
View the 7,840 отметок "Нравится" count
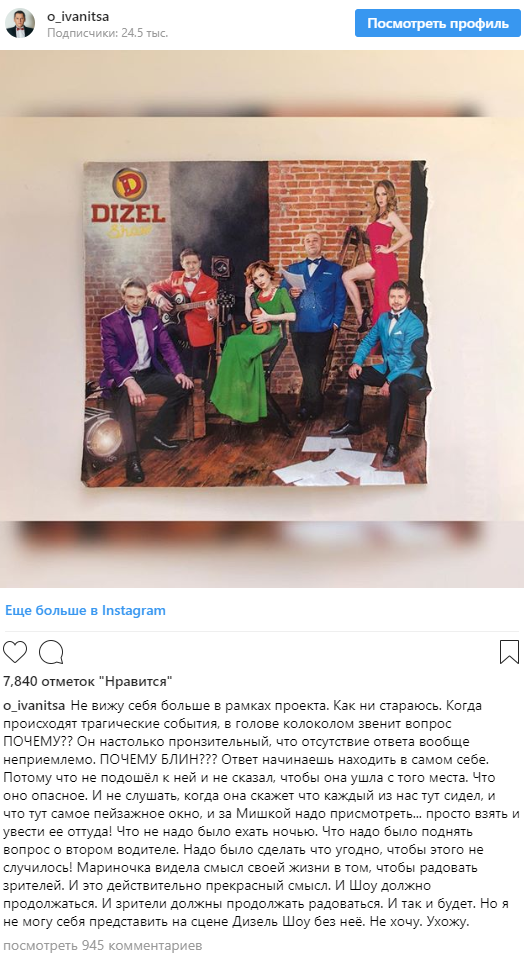(88, 681)
